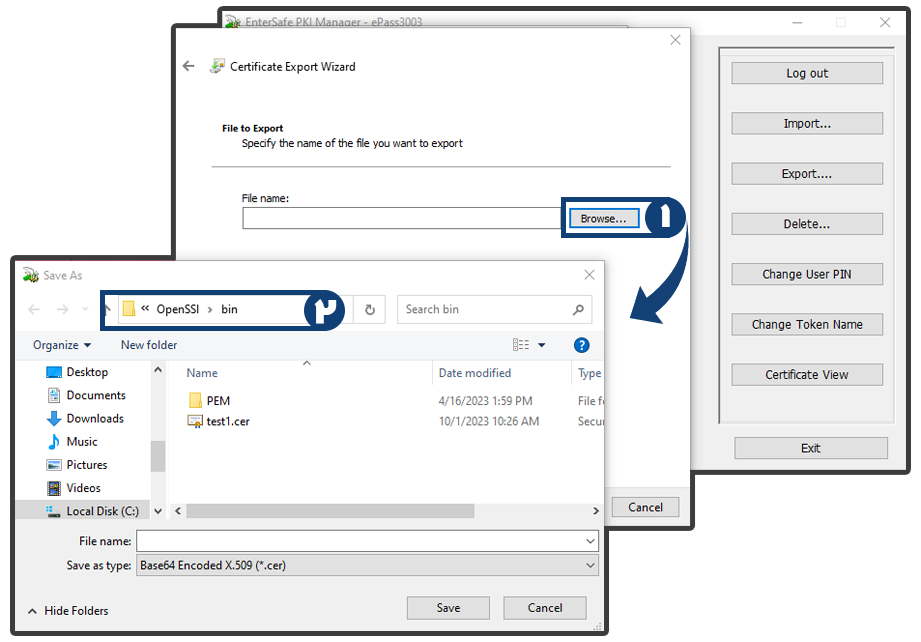Click horizontal scrollbar left arrow
This screenshot has width=921, height=642.
click(178, 511)
